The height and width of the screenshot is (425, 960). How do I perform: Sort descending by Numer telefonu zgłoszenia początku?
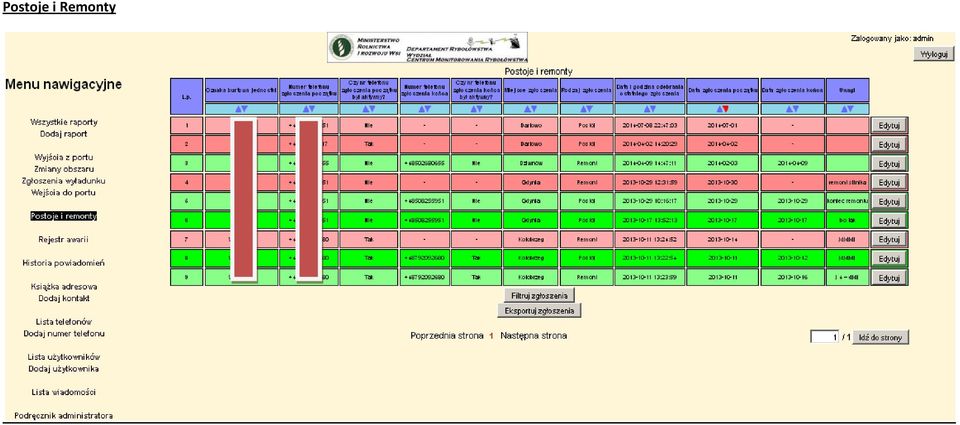312,109
